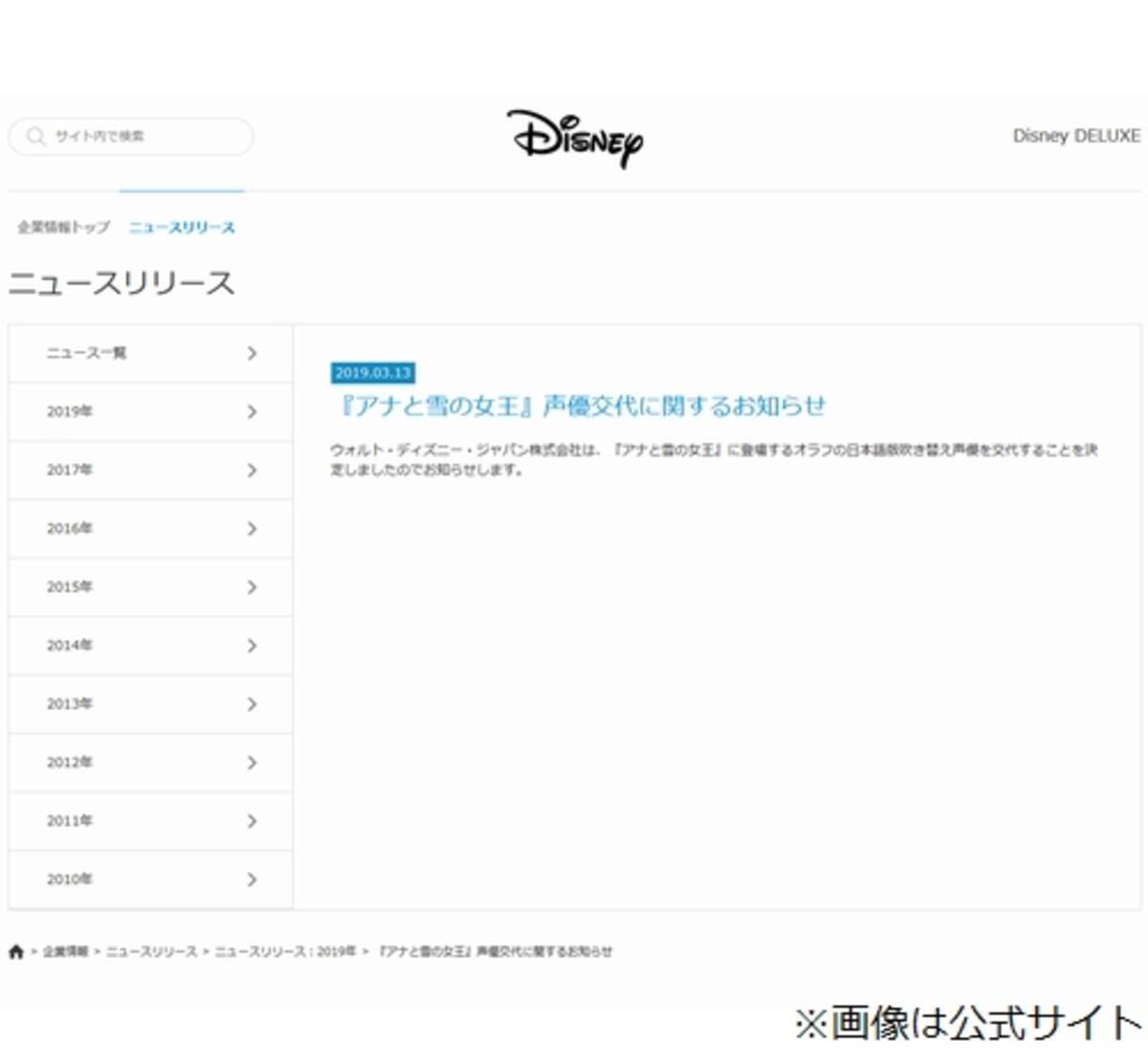
Task: Click the home icon in breadcrumb
Action: 16,952
